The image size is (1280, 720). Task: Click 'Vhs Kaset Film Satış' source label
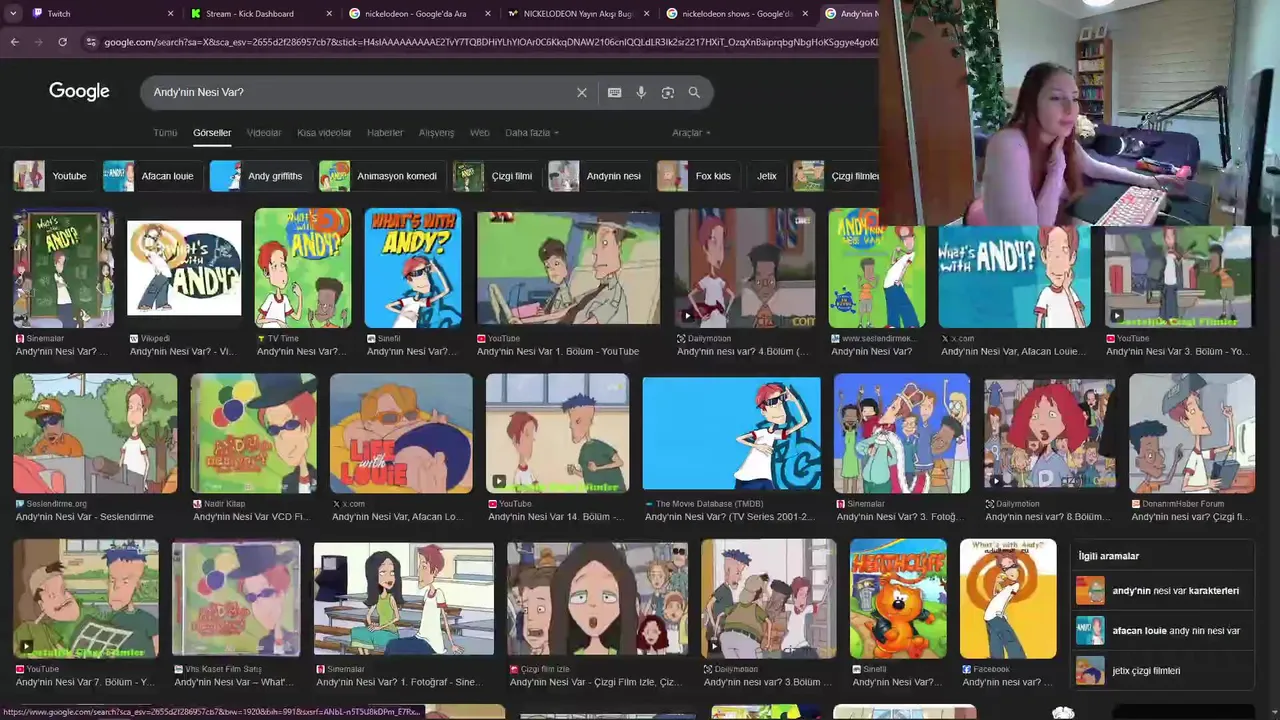[x=223, y=669]
